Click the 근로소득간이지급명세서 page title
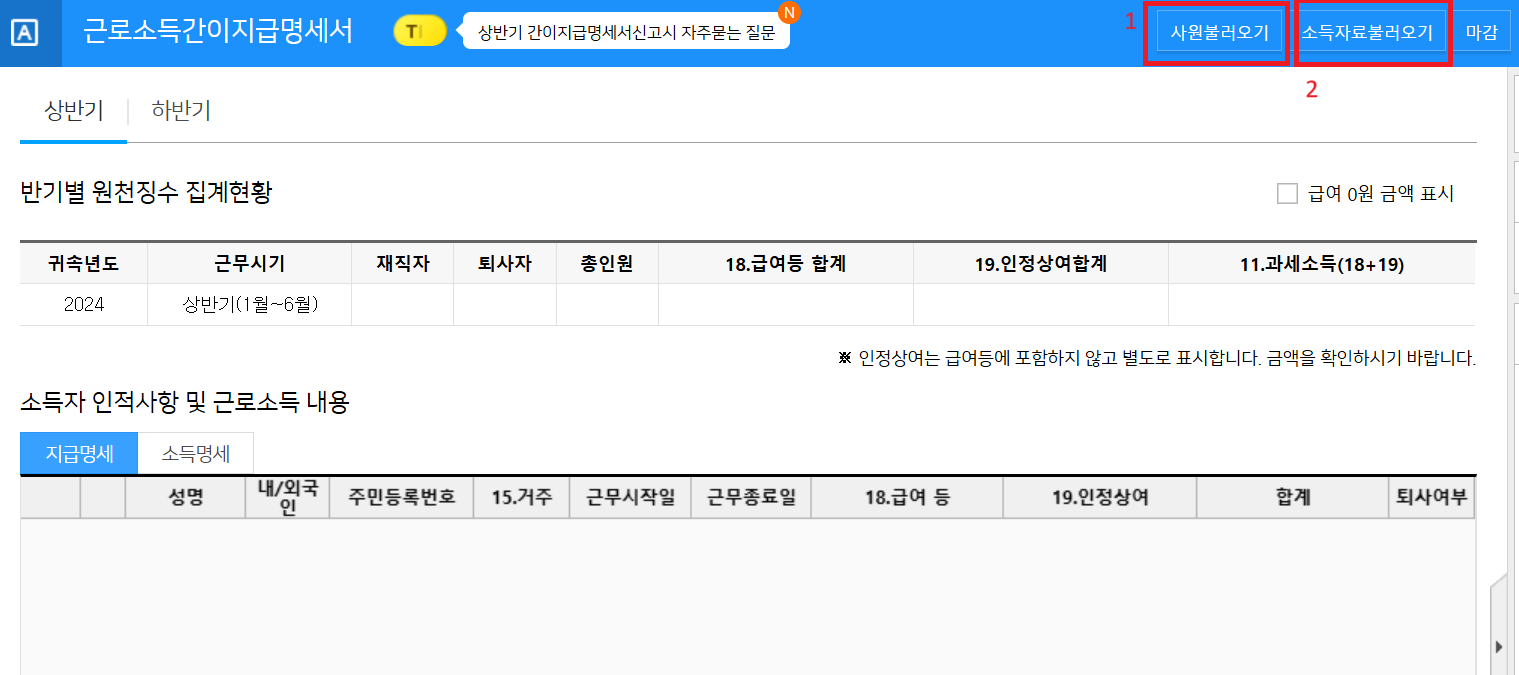 click(218, 31)
